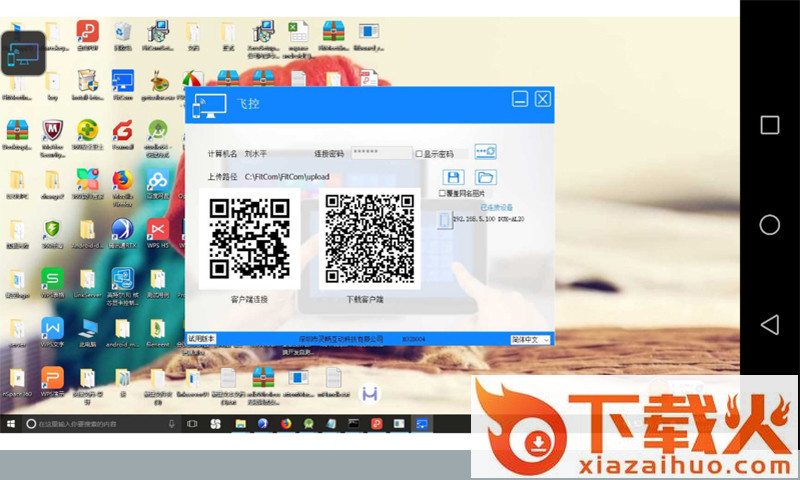The image size is (800, 480).
Task: Select the 此电脑 This PC desktop icon
Action: [87, 332]
